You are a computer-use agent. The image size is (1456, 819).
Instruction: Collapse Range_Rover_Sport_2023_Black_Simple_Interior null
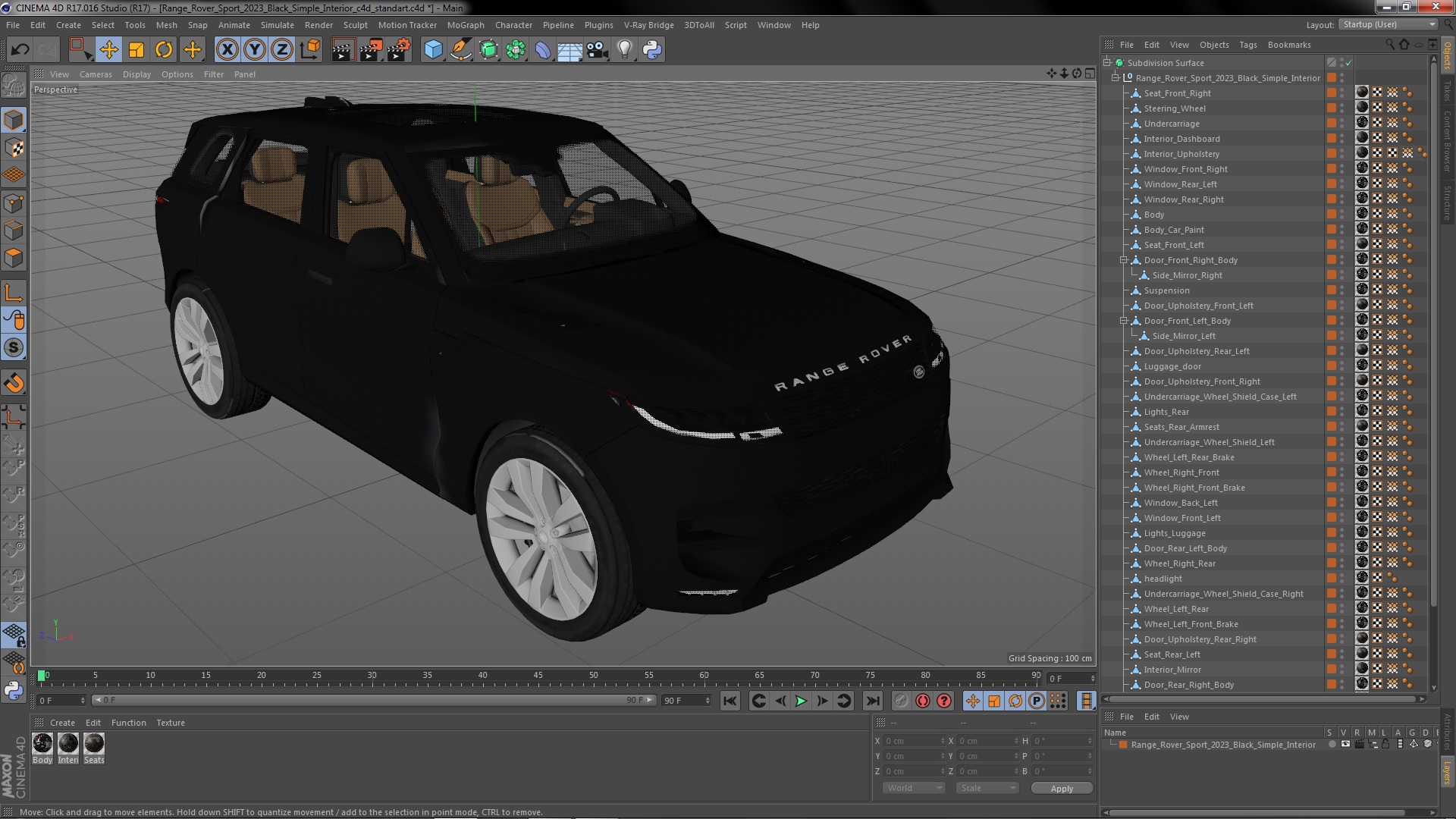(x=1116, y=78)
